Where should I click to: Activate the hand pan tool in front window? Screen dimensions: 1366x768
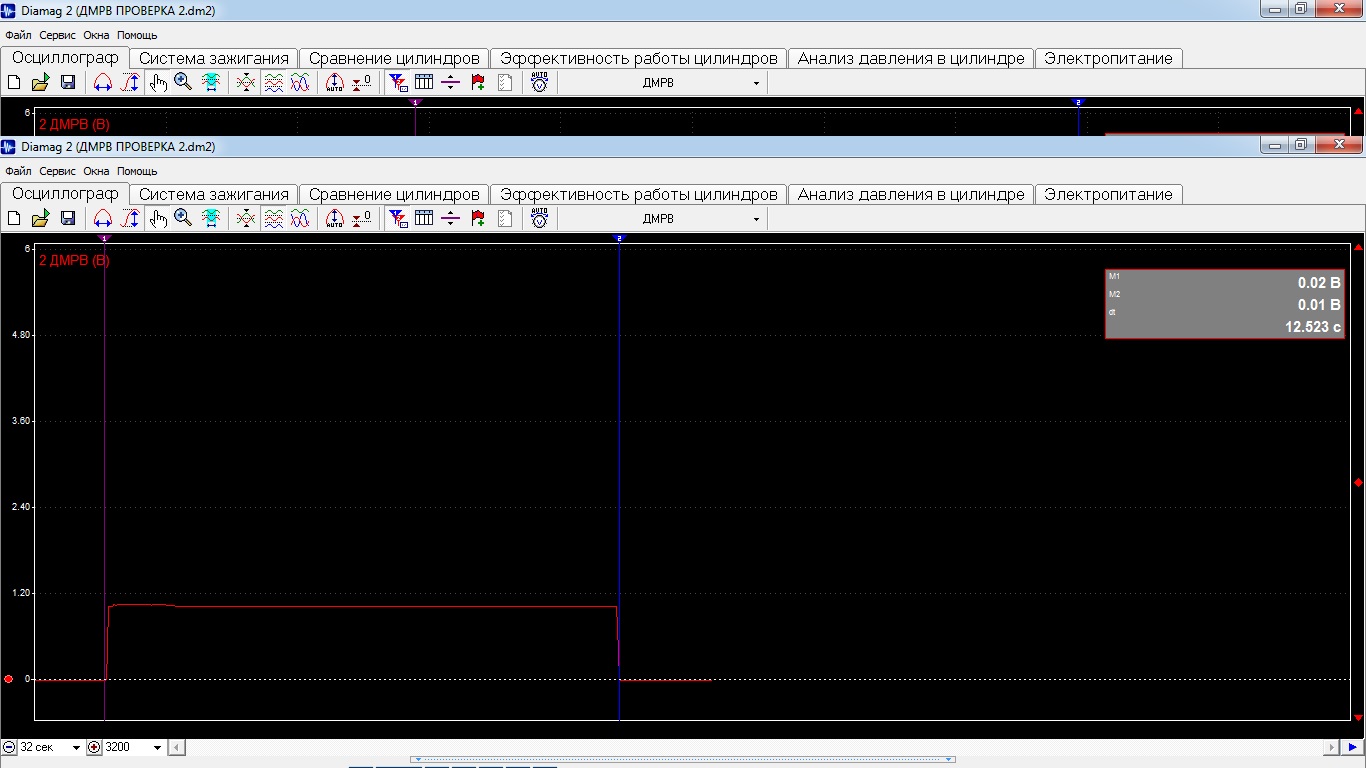point(158,218)
